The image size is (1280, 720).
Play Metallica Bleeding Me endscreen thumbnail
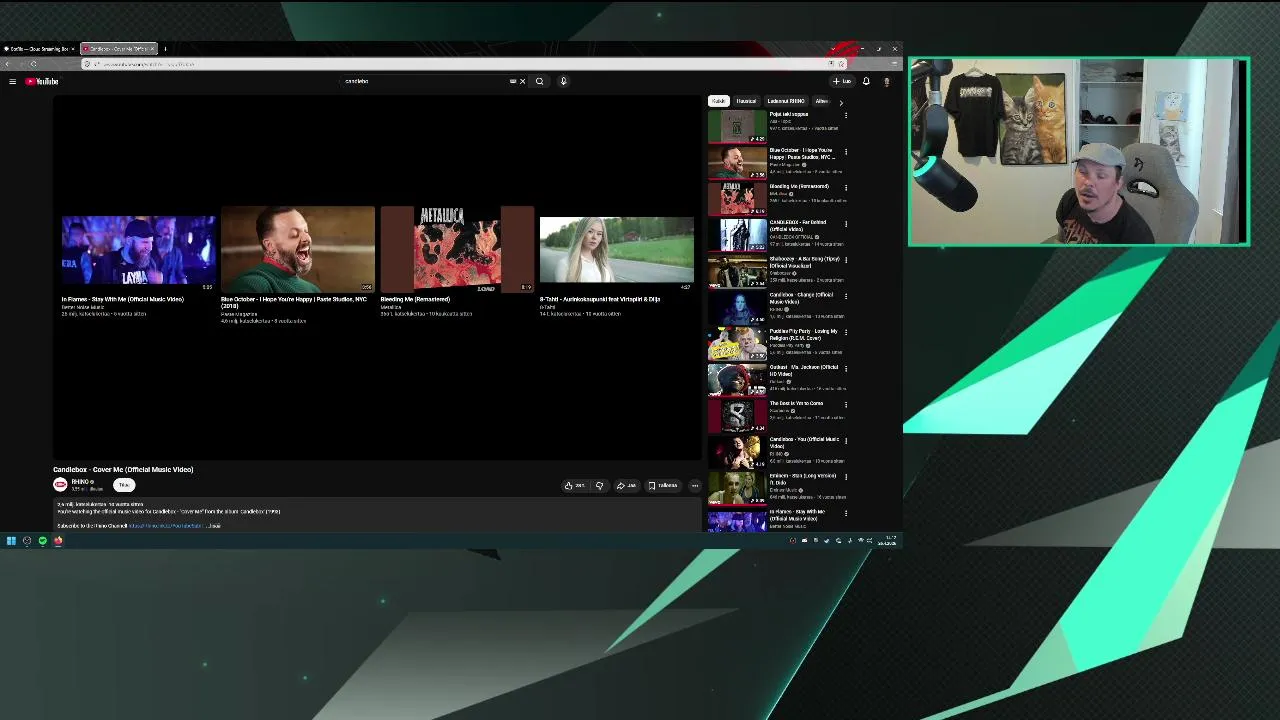(x=457, y=250)
